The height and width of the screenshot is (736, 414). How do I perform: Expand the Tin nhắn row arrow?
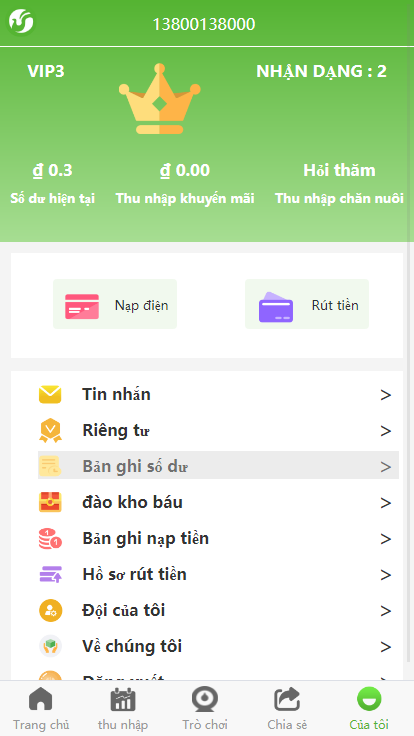tap(386, 395)
